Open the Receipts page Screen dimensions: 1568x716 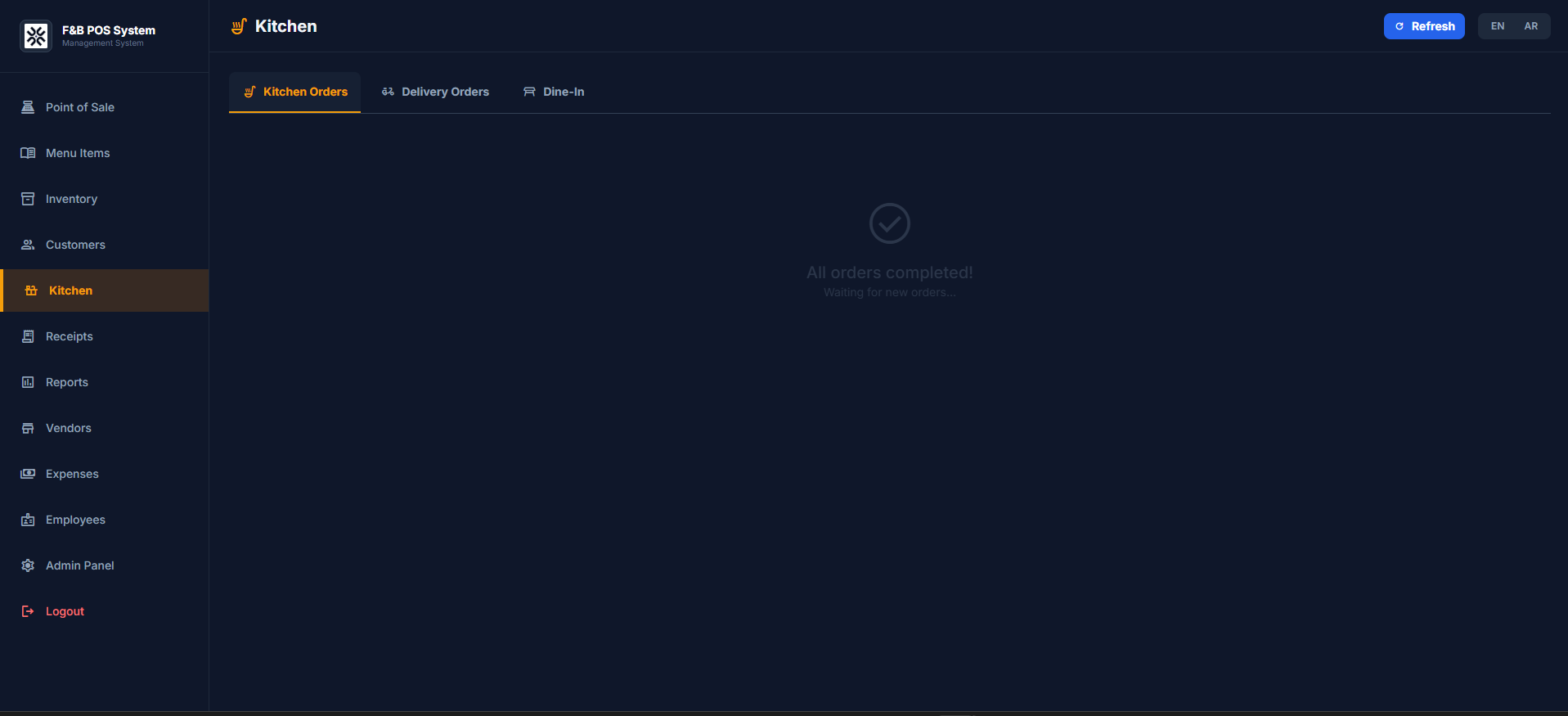point(105,336)
